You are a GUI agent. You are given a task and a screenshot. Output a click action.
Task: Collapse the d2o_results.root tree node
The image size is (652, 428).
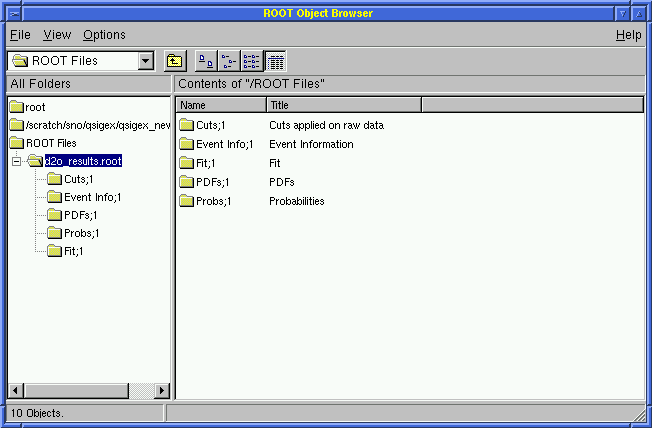pyautogui.click(x=16, y=161)
